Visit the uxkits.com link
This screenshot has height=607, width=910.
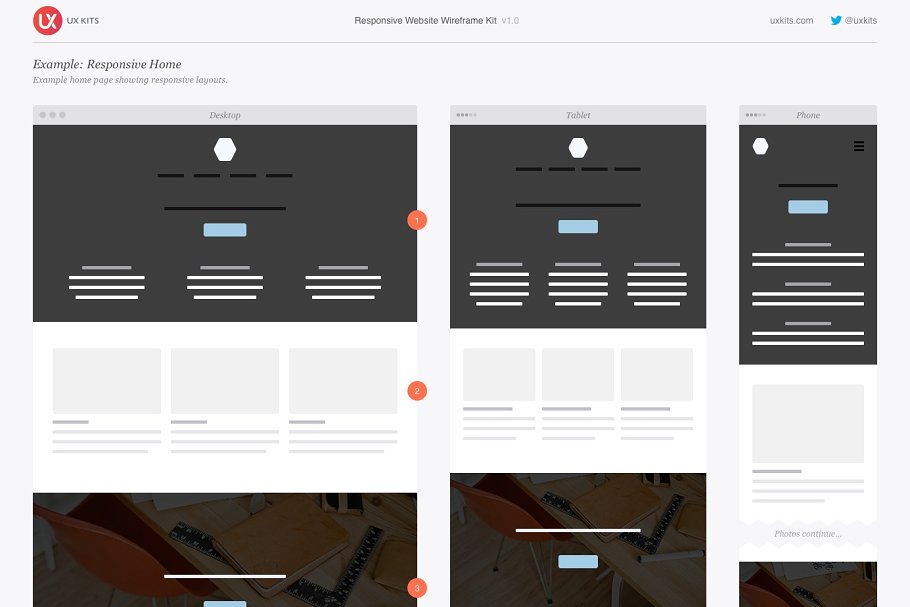pyautogui.click(x=791, y=19)
